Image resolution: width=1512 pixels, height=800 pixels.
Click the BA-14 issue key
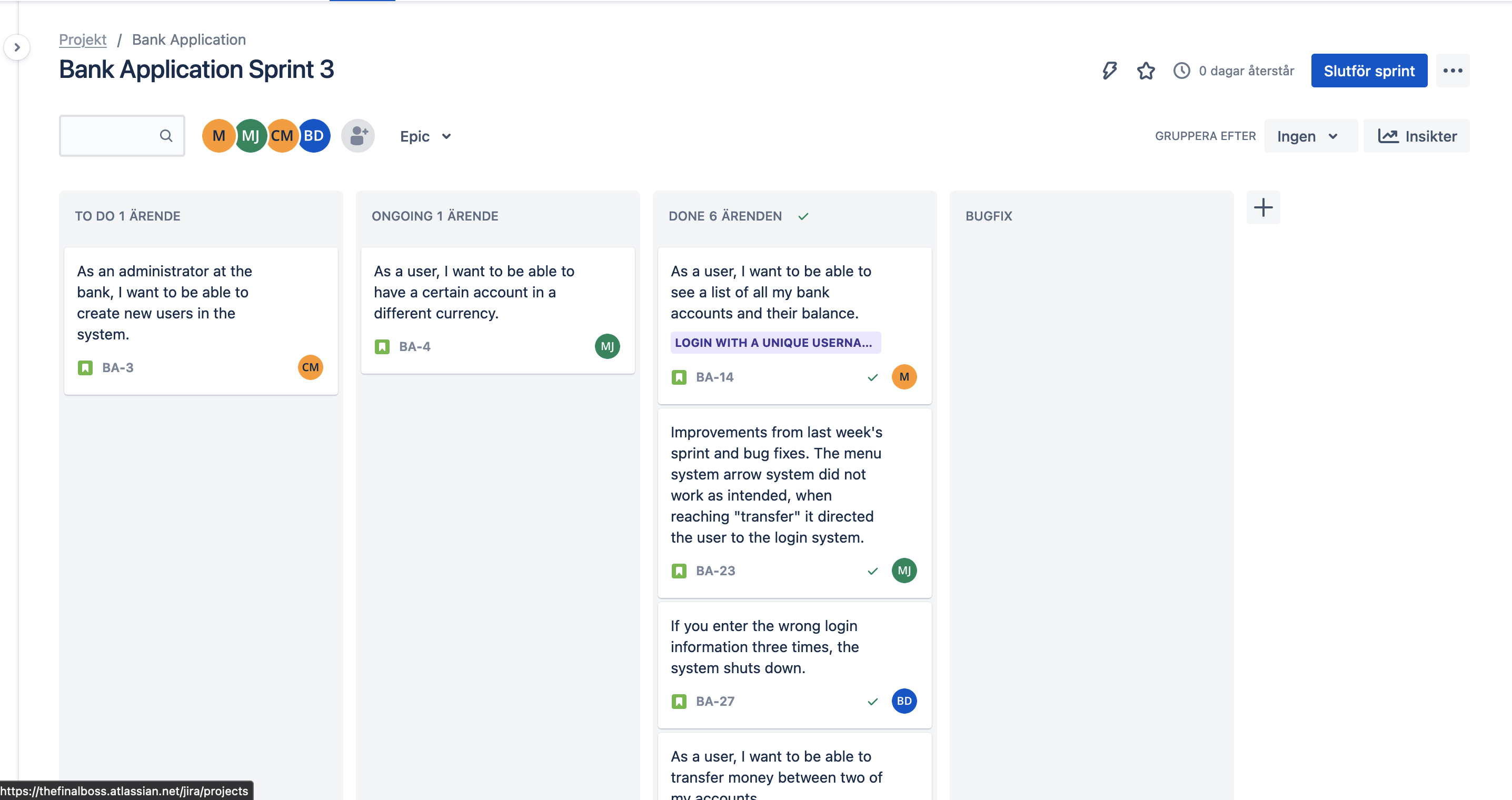pos(714,377)
